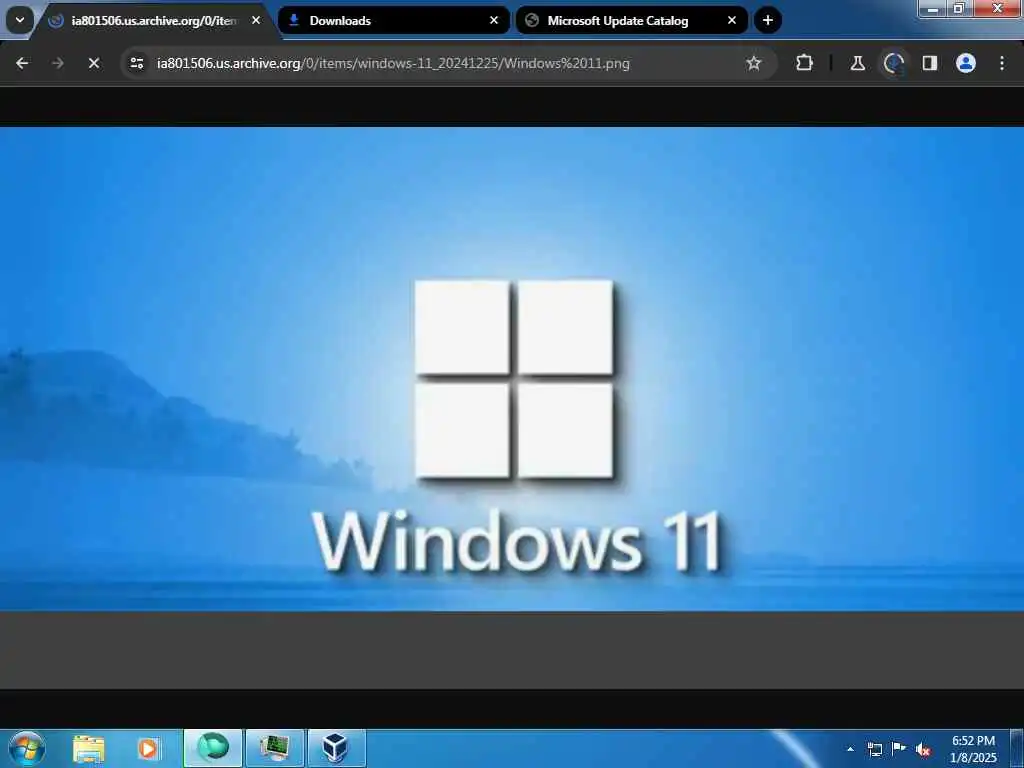Switch to the Microsoft Update Catalog tab
Screen dimensions: 1024x768
(x=632, y=20)
